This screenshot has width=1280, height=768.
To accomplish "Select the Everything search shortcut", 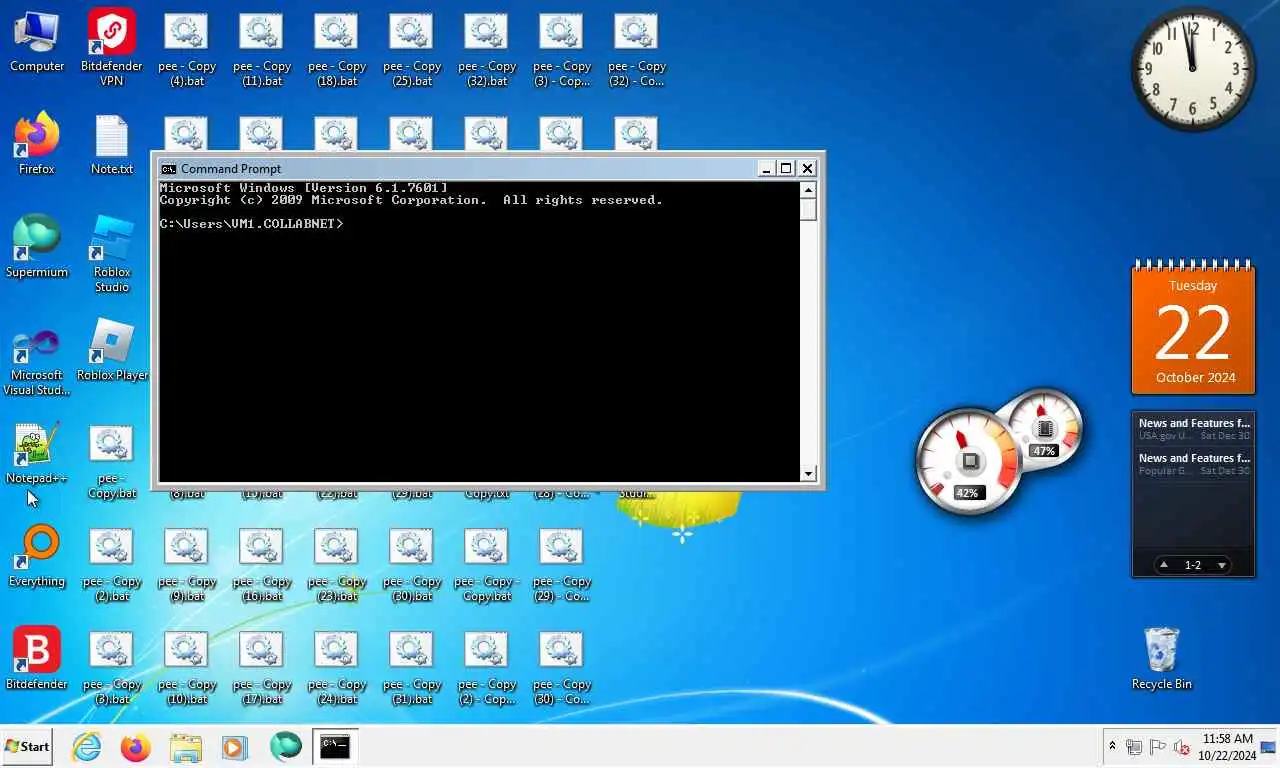I will click(x=37, y=556).
